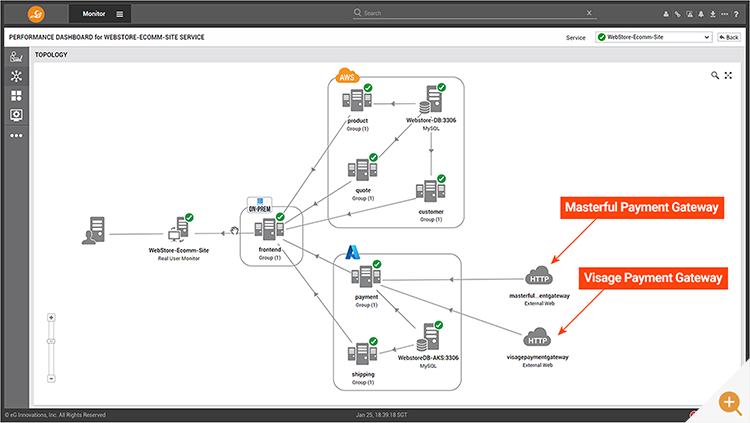Open the user monitoring sidebar icon
750x423 pixels.
[16, 57]
